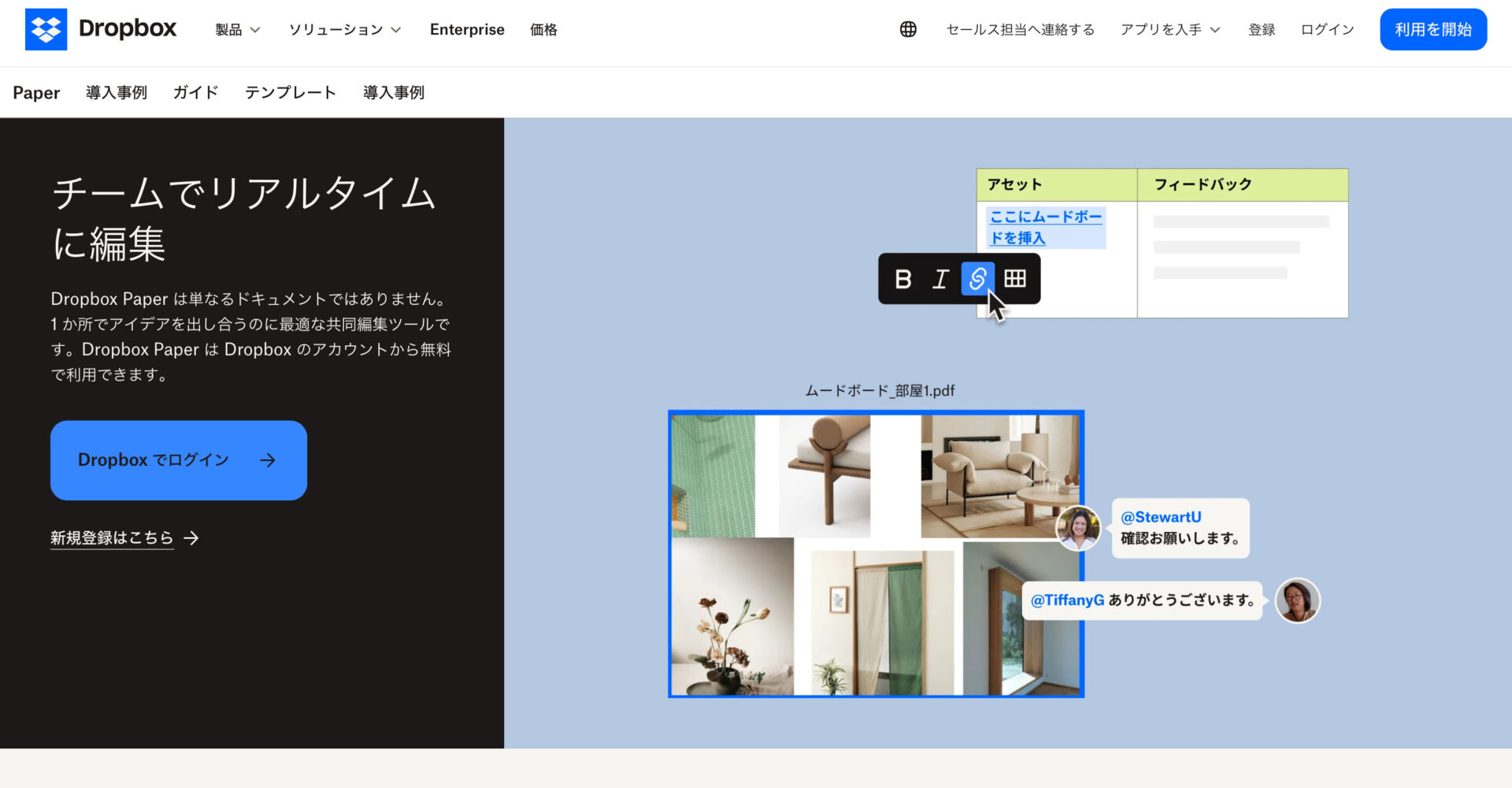Click the ムードボード_部屋1.pdf mood board image
This screenshot has height=788, width=1512.
(x=876, y=552)
